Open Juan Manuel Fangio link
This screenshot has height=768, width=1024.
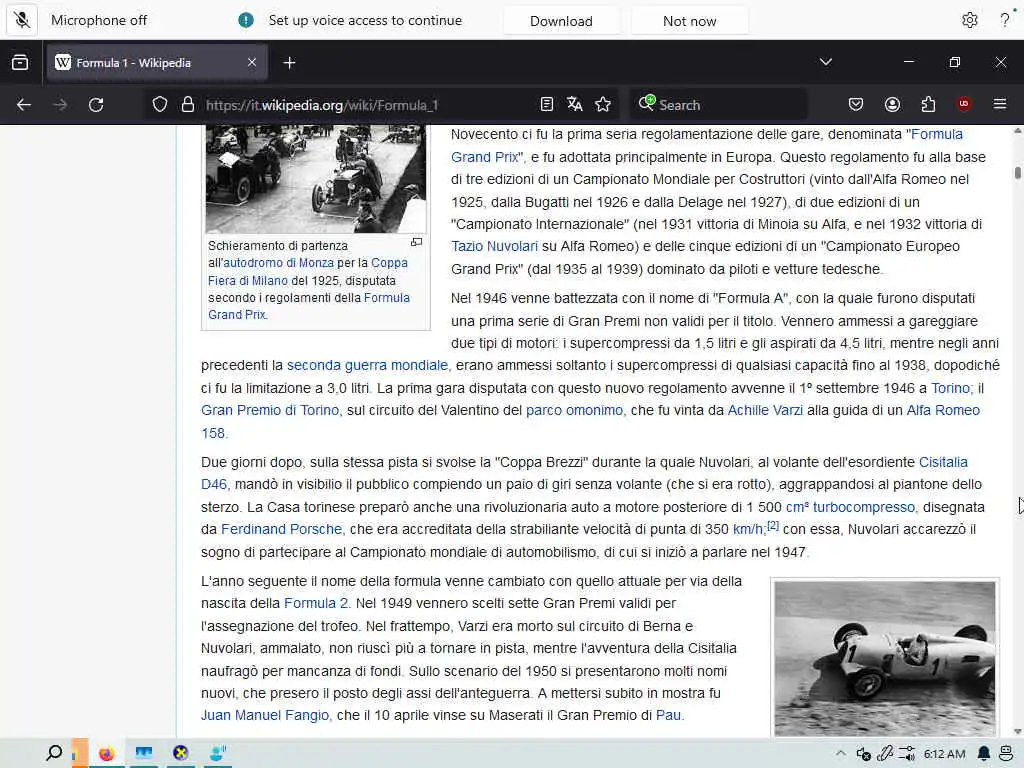pos(264,715)
